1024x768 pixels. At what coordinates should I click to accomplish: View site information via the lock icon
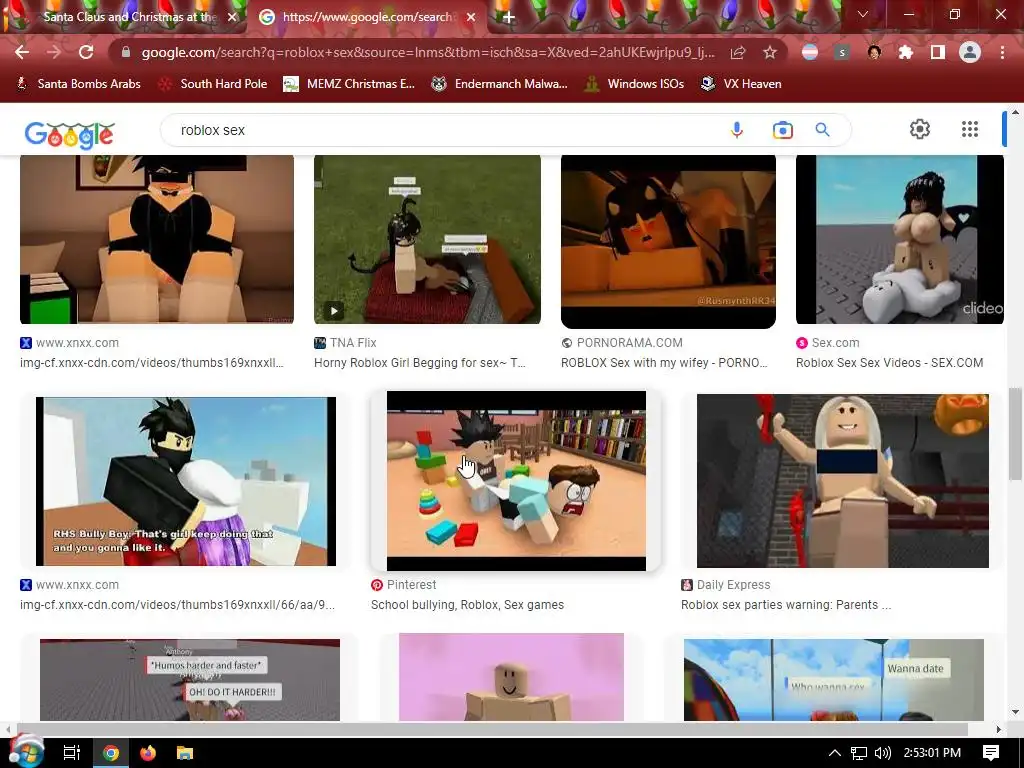126,52
